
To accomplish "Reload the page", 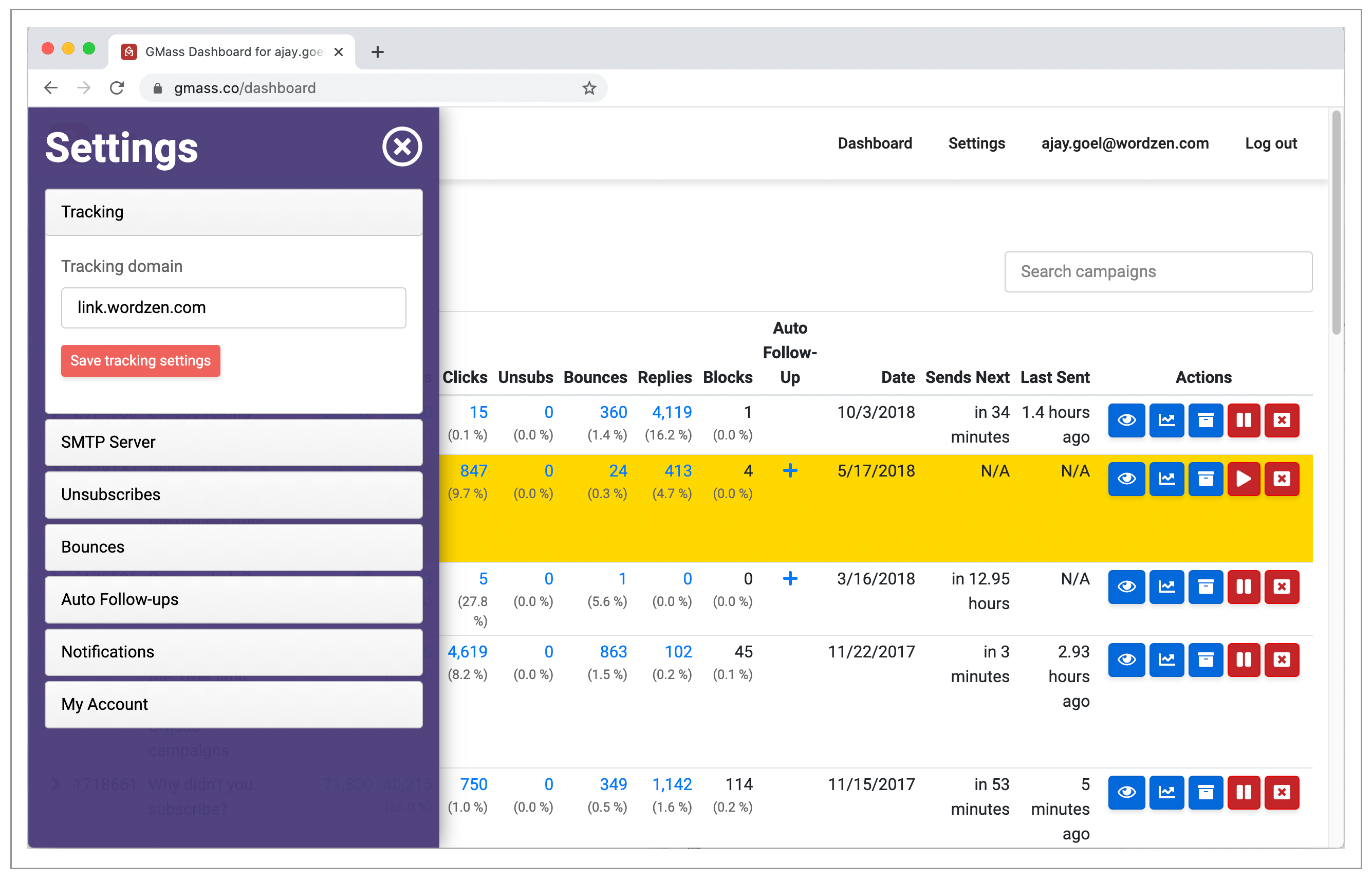I will (117, 88).
